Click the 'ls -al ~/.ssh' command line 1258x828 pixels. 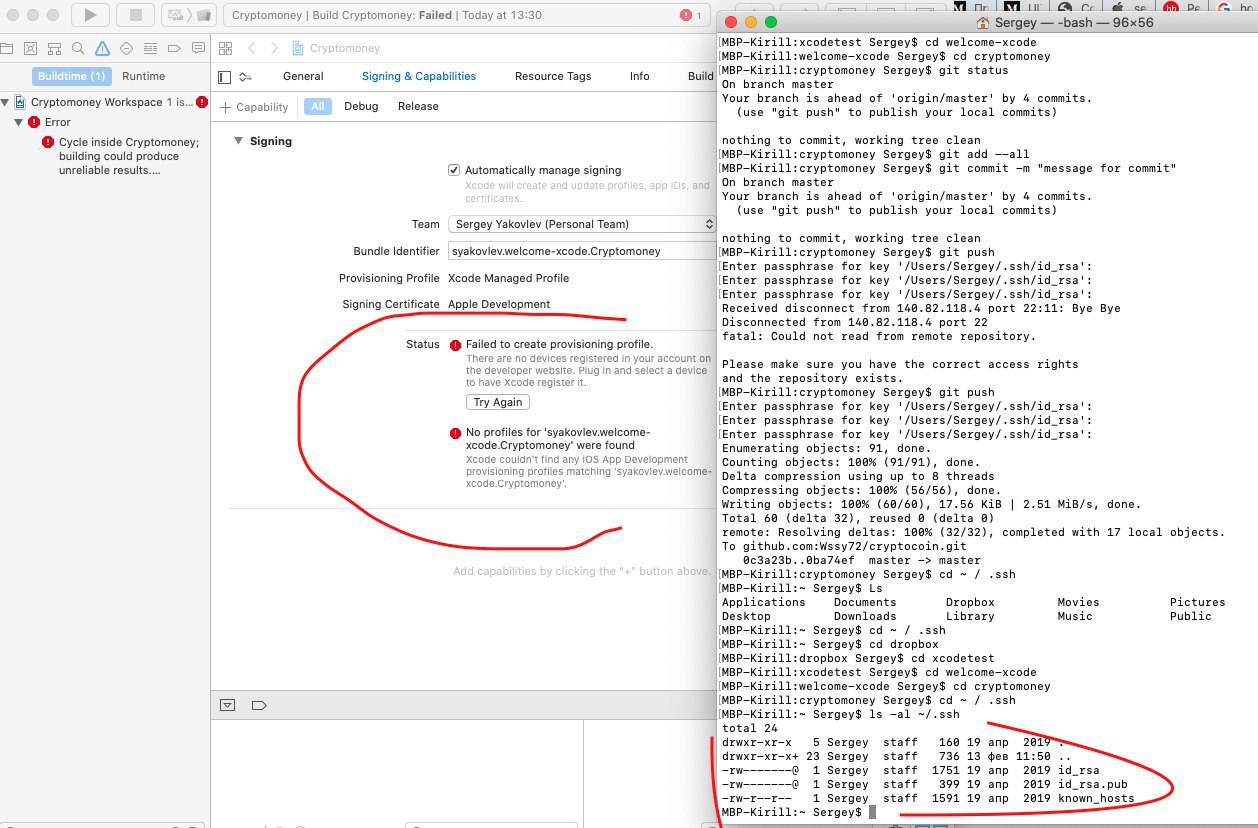coord(840,714)
